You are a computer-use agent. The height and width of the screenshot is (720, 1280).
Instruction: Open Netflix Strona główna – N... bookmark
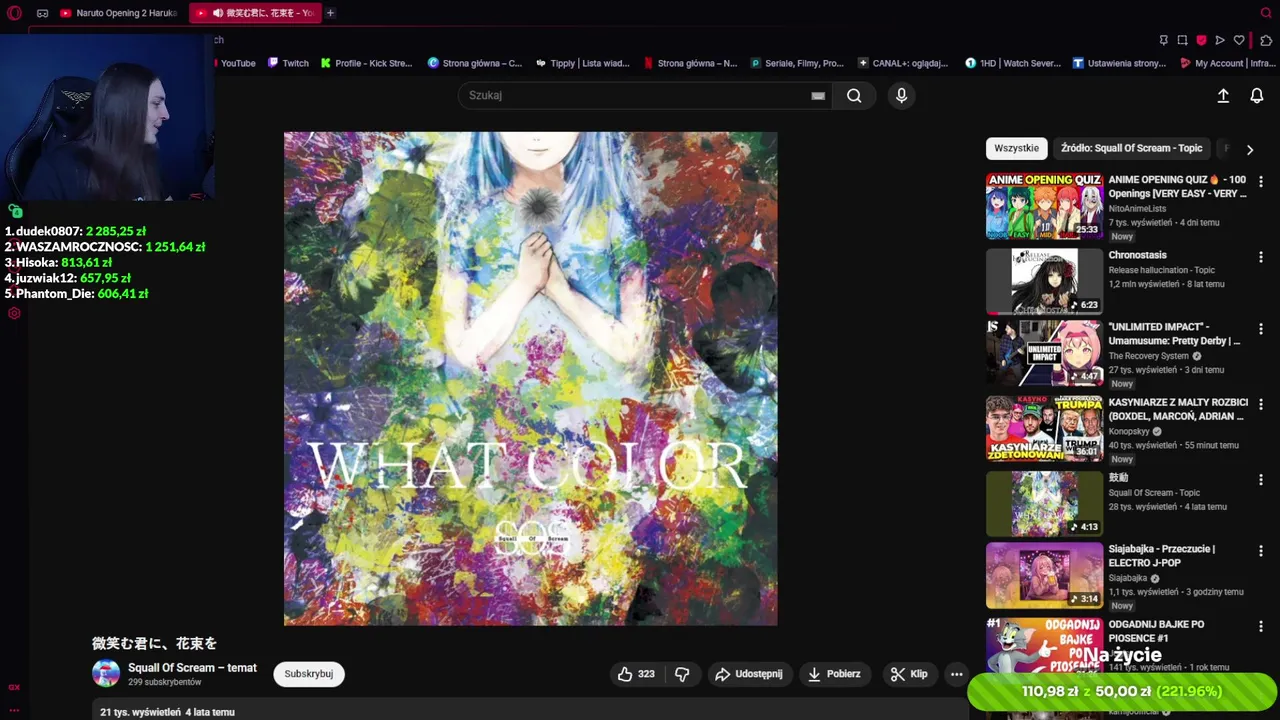point(690,63)
